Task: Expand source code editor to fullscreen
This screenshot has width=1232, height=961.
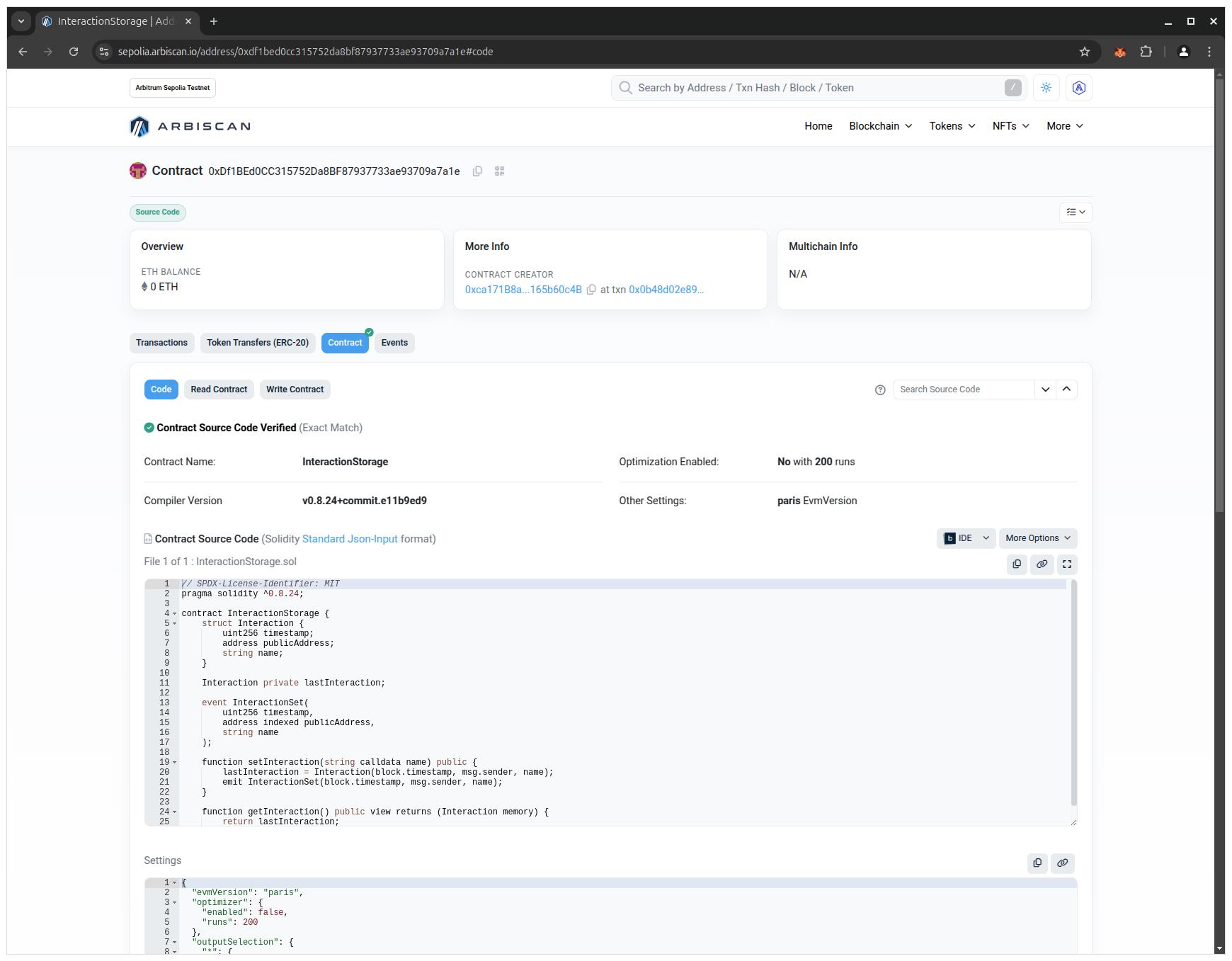Action: click(1066, 564)
